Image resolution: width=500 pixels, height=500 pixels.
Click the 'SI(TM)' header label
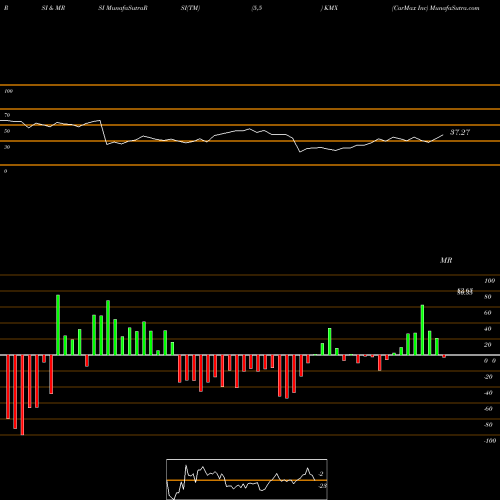coord(190,8)
